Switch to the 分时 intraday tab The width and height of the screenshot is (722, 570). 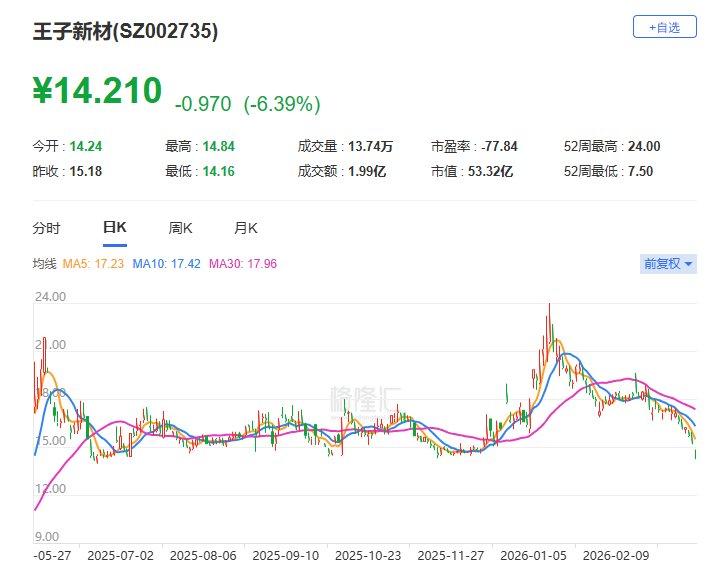(x=47, y=228)
